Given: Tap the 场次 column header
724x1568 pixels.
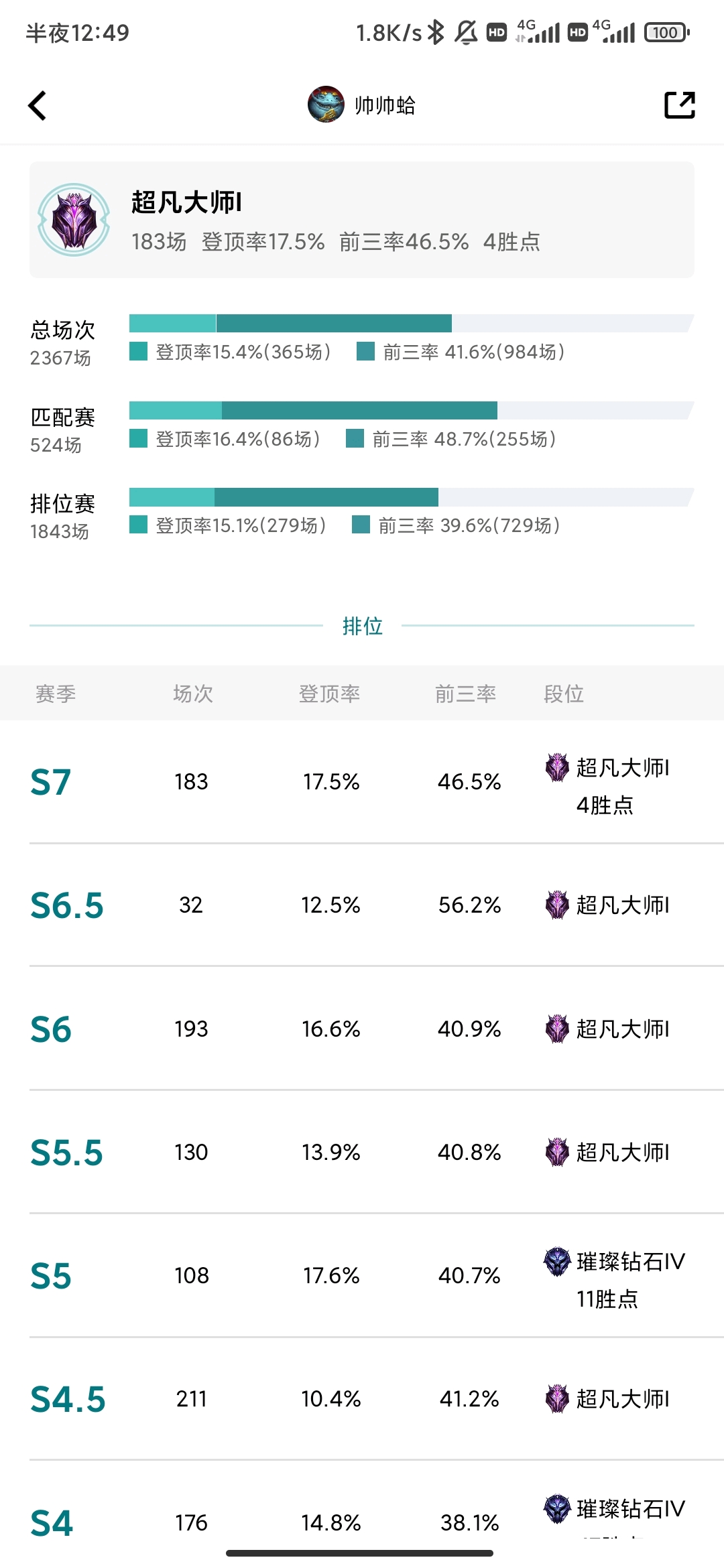Looking at the screenshot, I should [x=193, y=694].
